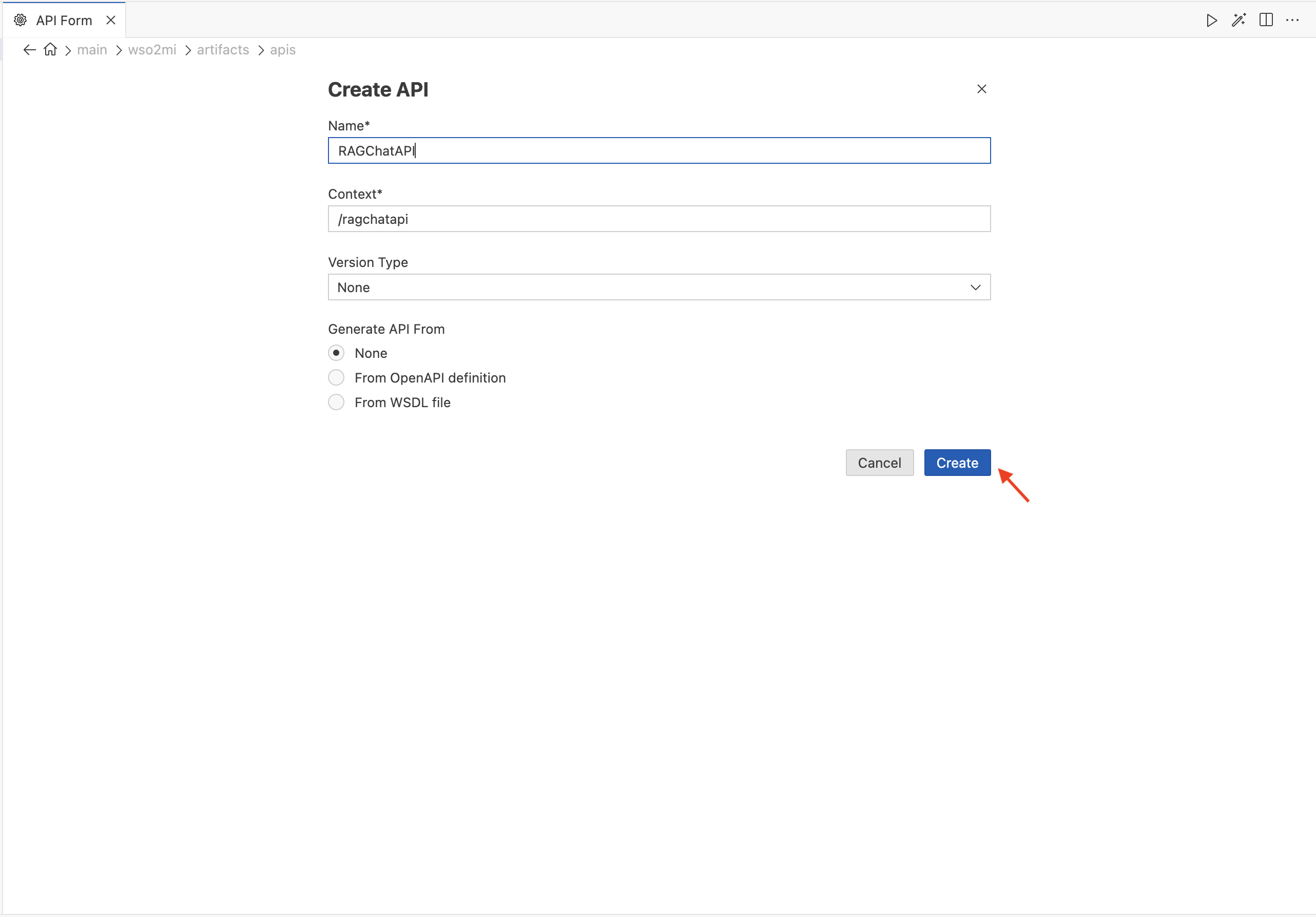Image resolution: width=1316 pixels, height=917 pixels.
Task: Open the more actions ellipsis menu
Action: click(x=1292, y=20)
